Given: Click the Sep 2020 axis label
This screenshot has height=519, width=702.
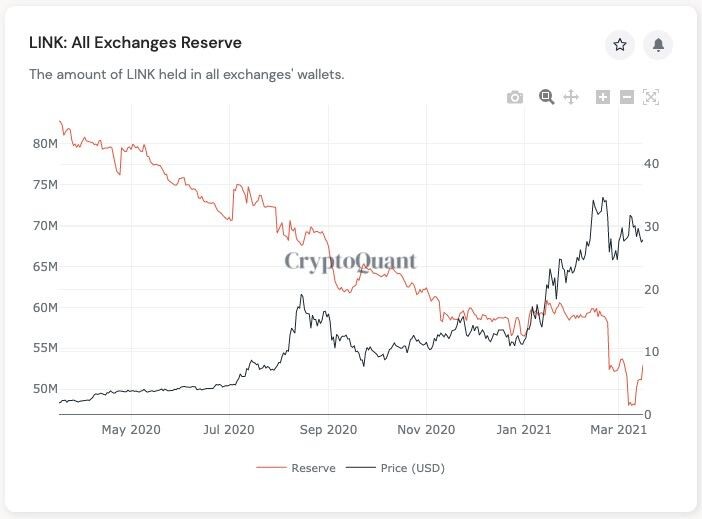Looking at the screenshot, I should [x=328, y=430].
